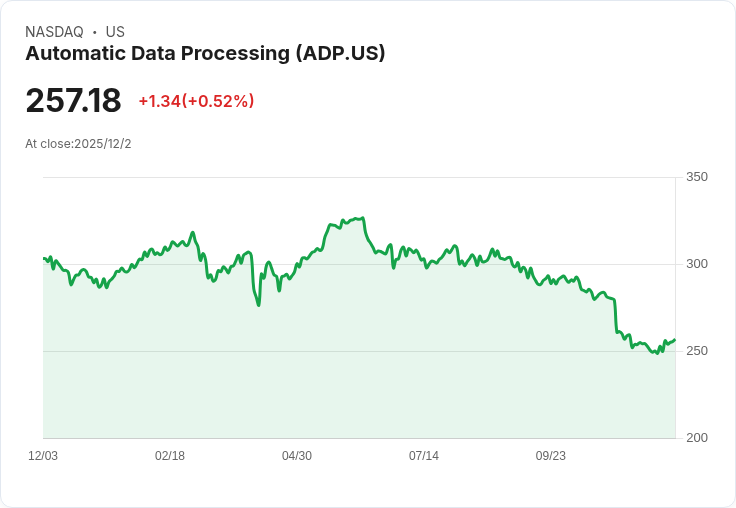Click the sharp April dip in the price line
Screen dimensions: 736x508
pyautogui.click(x=259, y=305)
